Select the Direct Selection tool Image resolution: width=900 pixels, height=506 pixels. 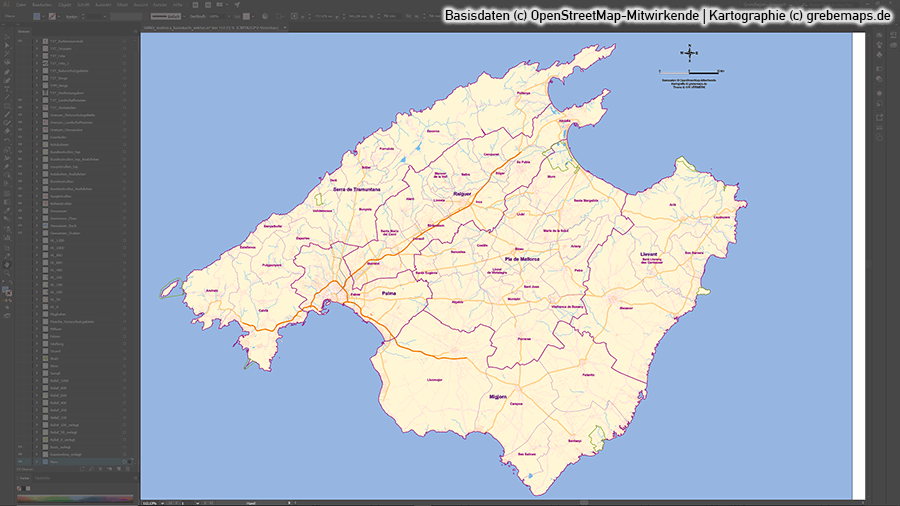[x=7, y=46]
